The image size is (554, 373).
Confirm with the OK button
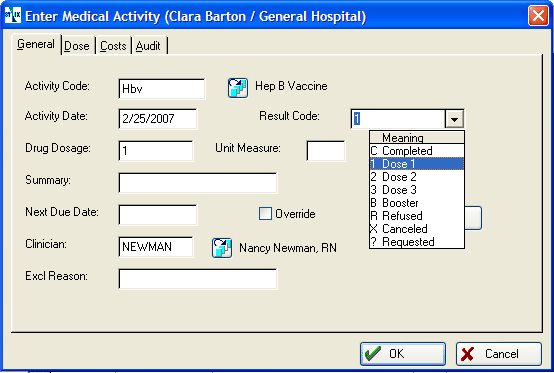[x=403, y=354]
